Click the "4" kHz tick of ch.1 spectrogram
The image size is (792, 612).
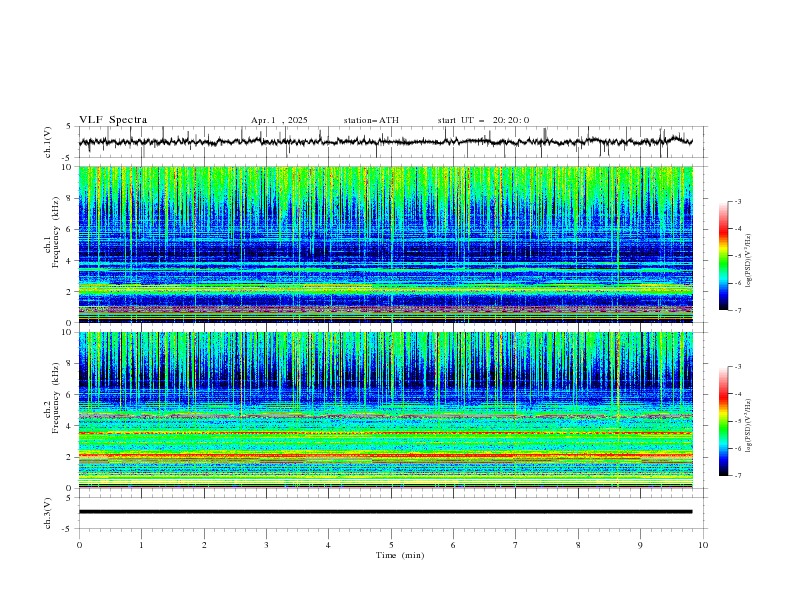pos(71,261)
